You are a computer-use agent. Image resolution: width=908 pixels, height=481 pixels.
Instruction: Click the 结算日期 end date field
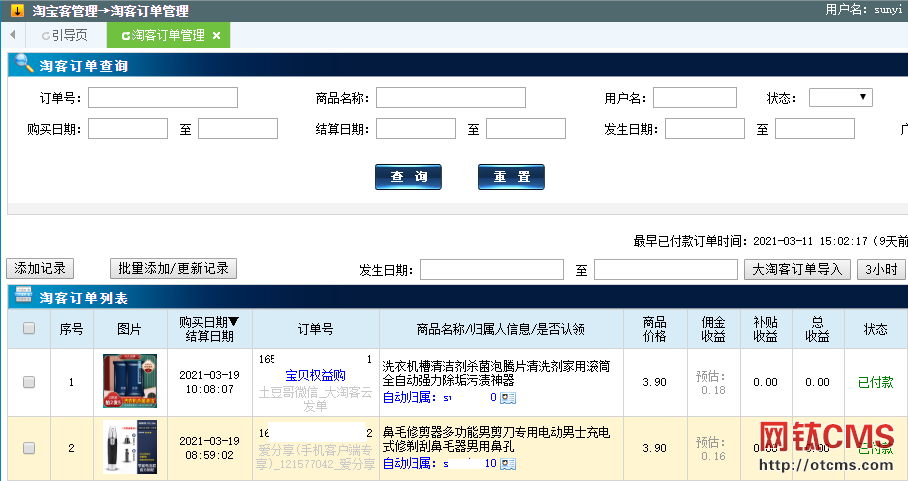[x=526, y=128]
